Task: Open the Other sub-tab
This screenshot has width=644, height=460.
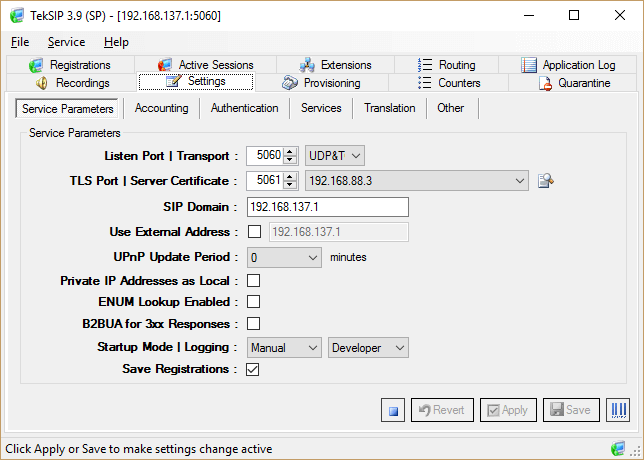Action: (451, 108)
